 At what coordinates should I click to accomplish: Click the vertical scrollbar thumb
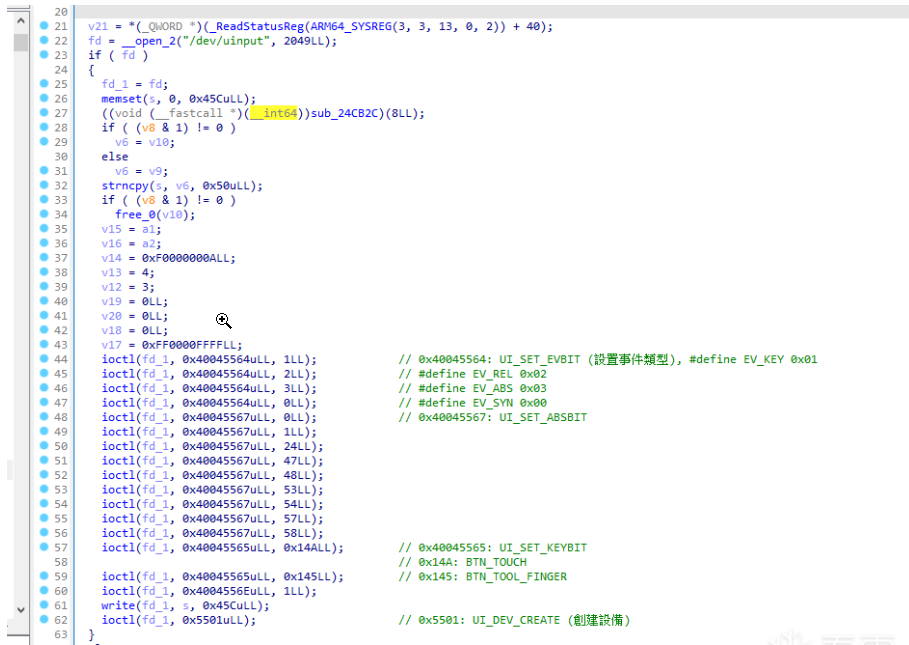coord(21,42)
